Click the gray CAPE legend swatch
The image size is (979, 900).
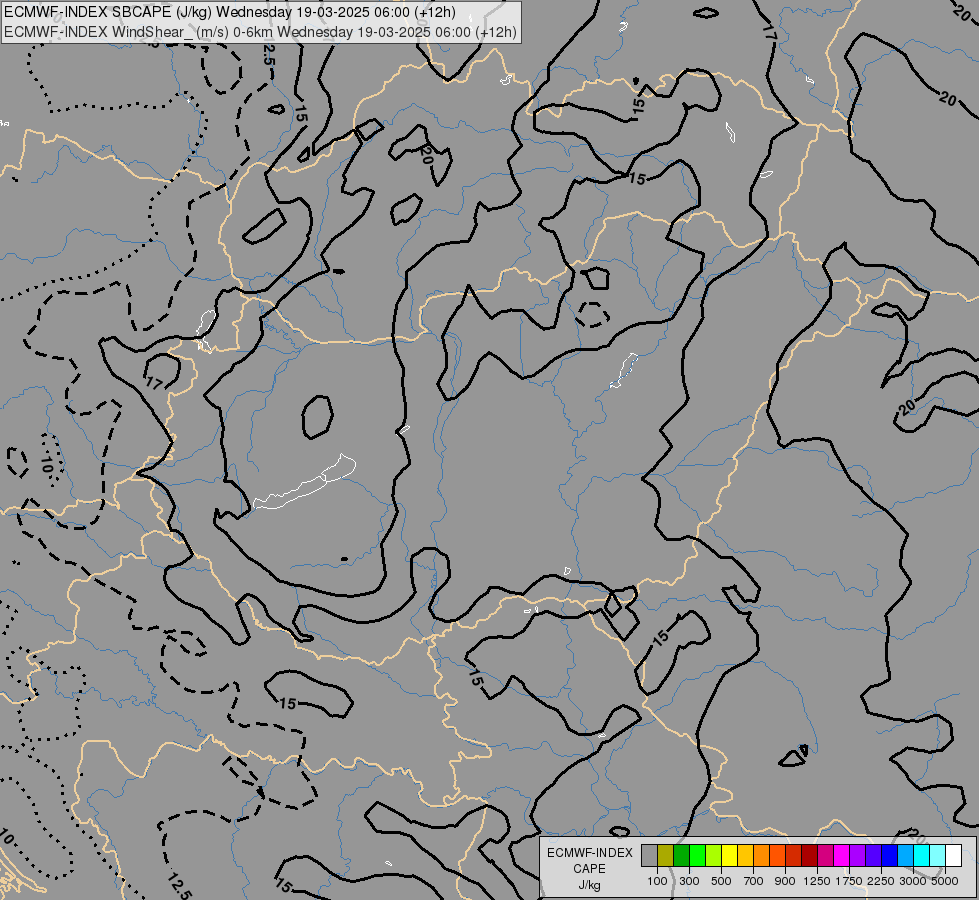649,855
